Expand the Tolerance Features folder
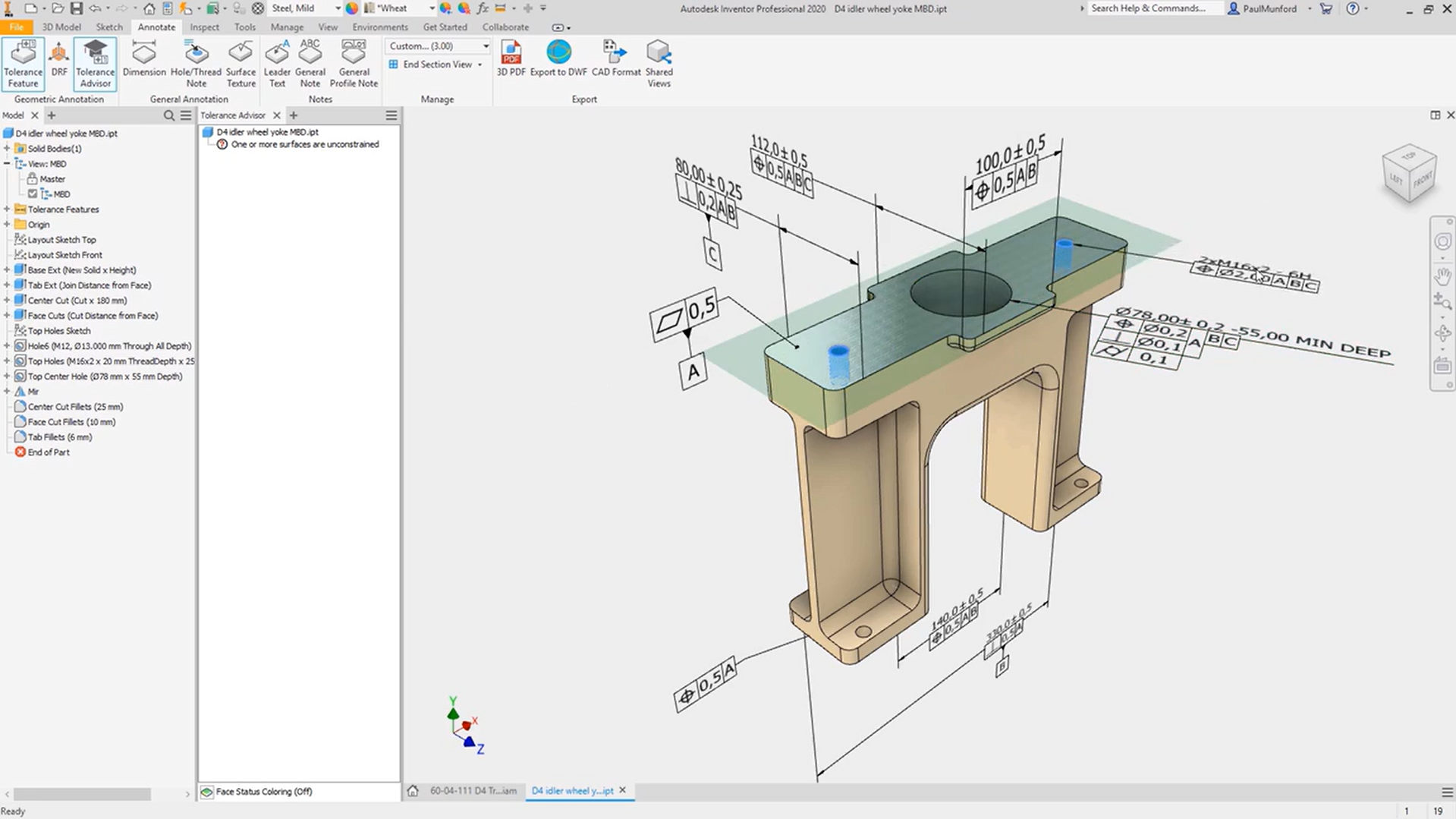 point(7,209)
